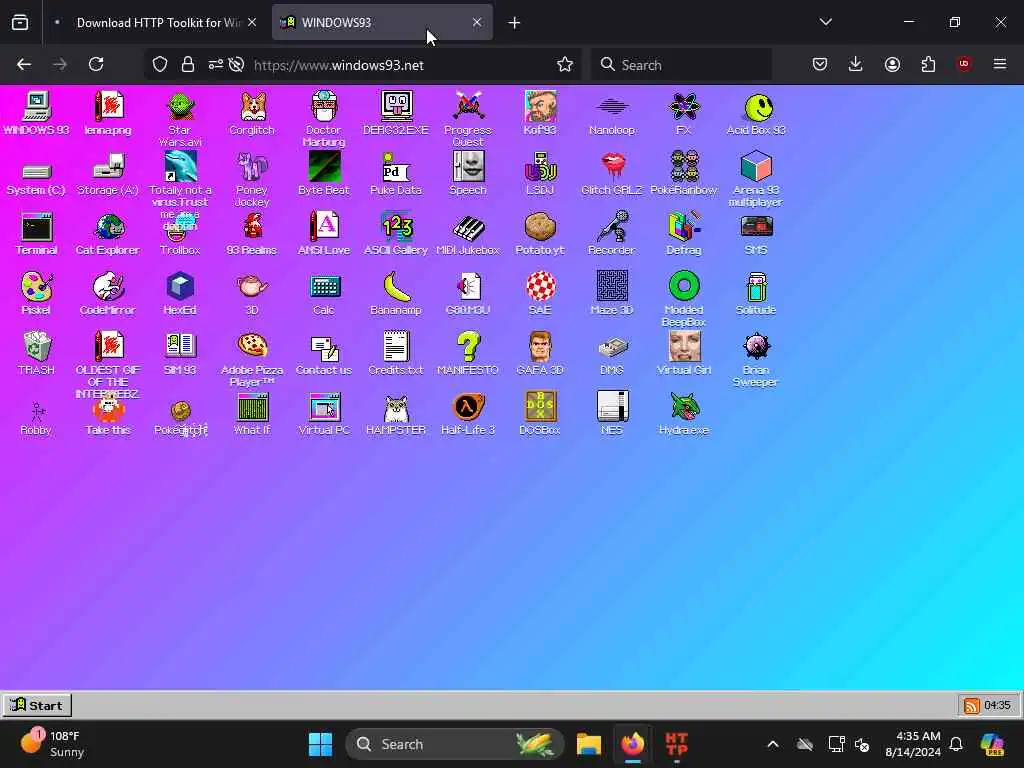
Task: Open the lenna.png file icon
Action: [108, 106]
